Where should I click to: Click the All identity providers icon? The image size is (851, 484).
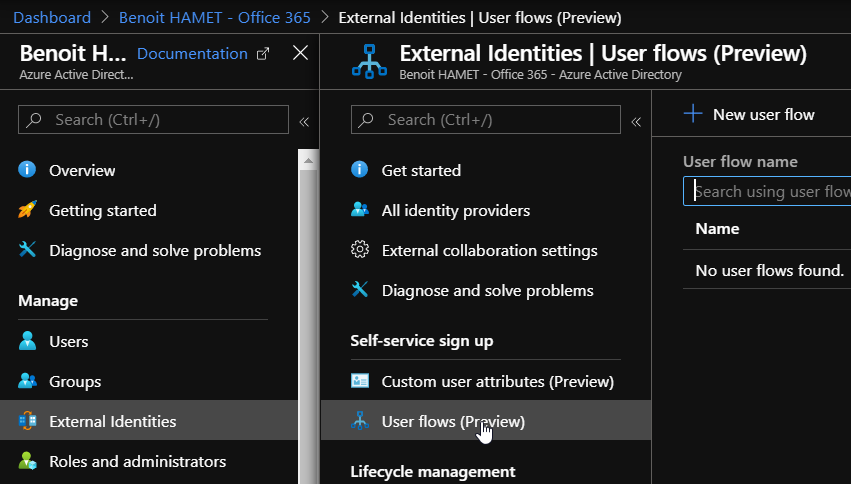coord(360,210)
